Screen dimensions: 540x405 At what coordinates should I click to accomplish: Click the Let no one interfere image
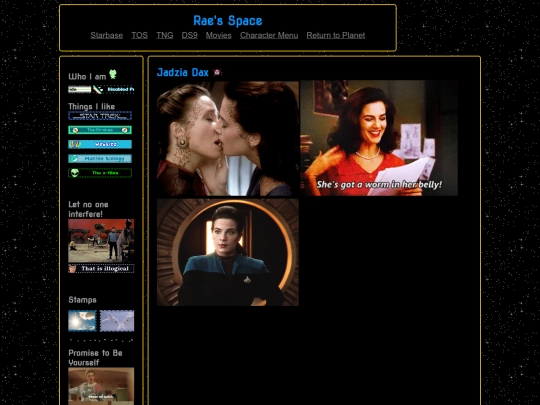[x=101, y=241]
